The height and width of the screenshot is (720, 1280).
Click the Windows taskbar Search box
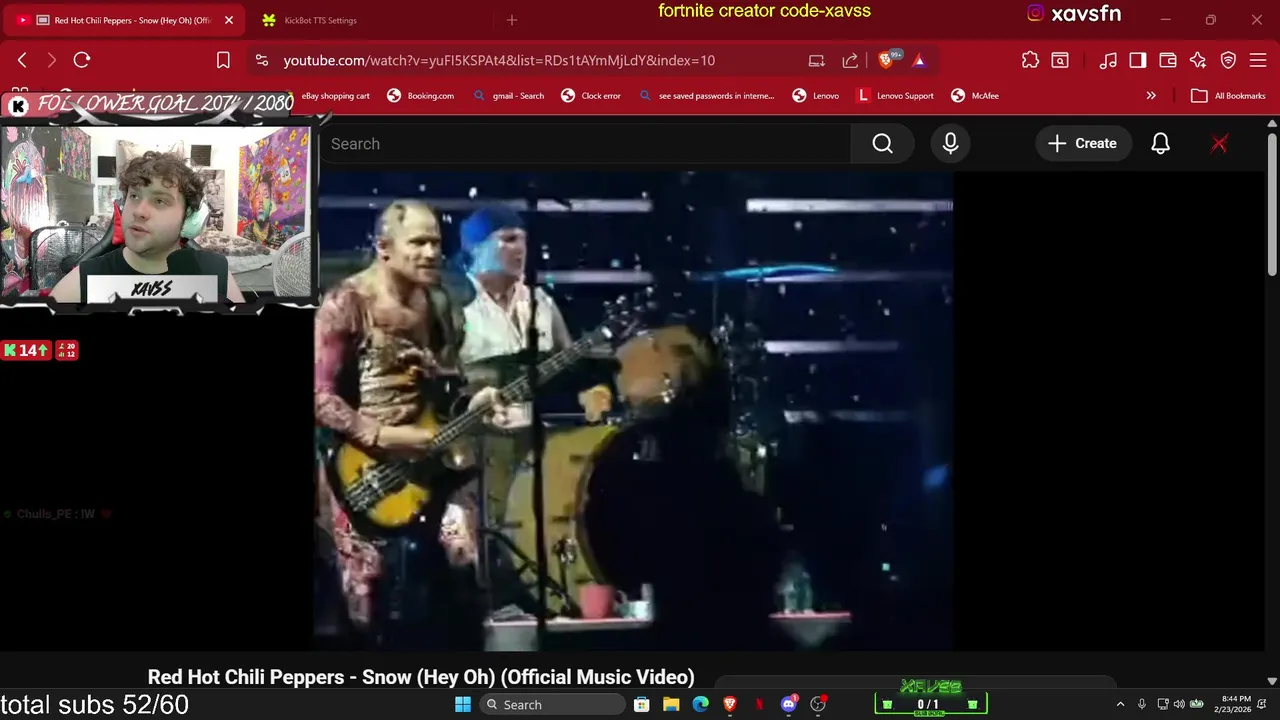point(551,704)
